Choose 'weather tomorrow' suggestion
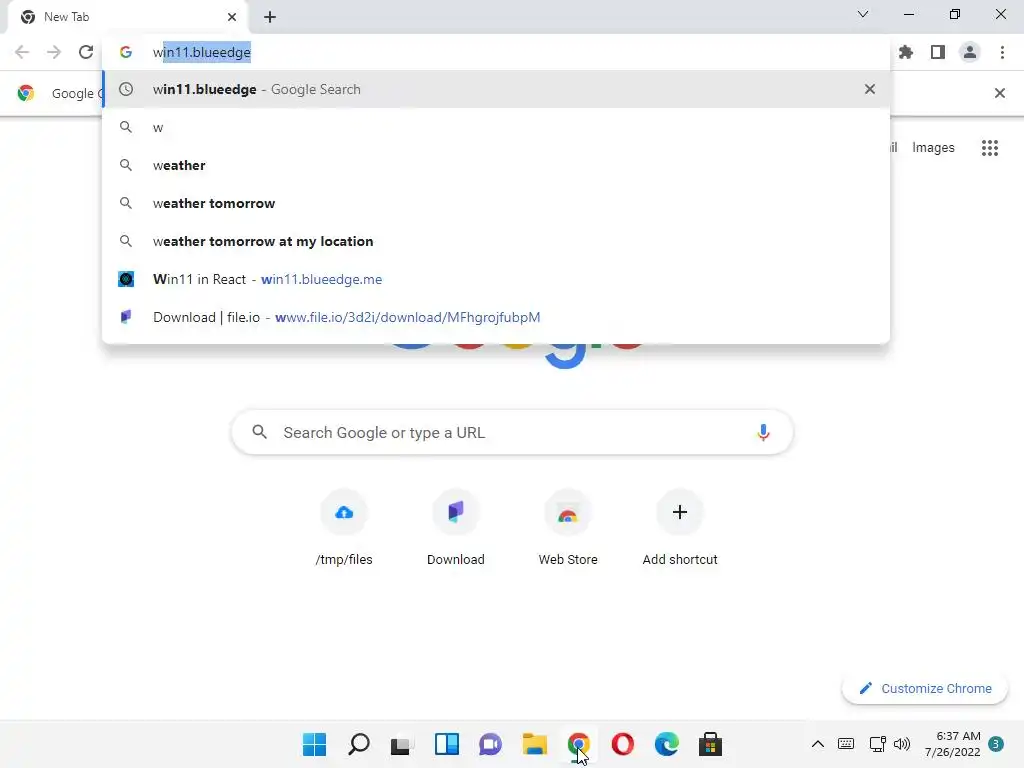This screenshot has height=768, width=1024. click(496, 203)
